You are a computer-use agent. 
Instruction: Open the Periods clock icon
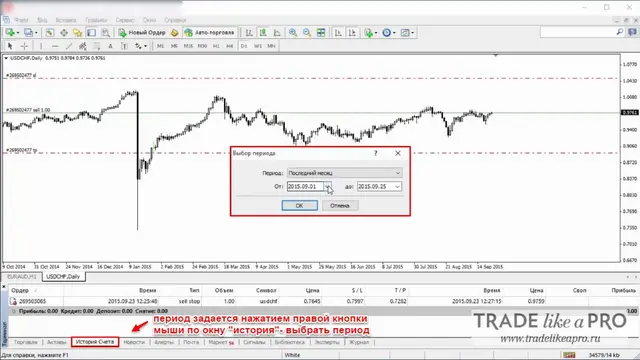(386, 33)
